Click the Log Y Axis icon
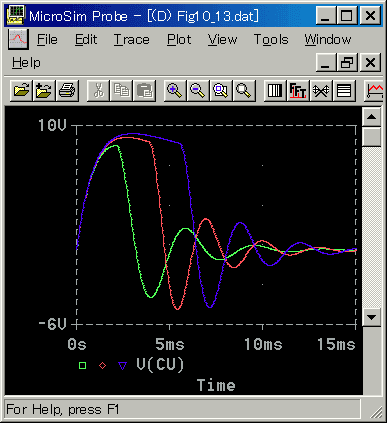 [344, 90]
